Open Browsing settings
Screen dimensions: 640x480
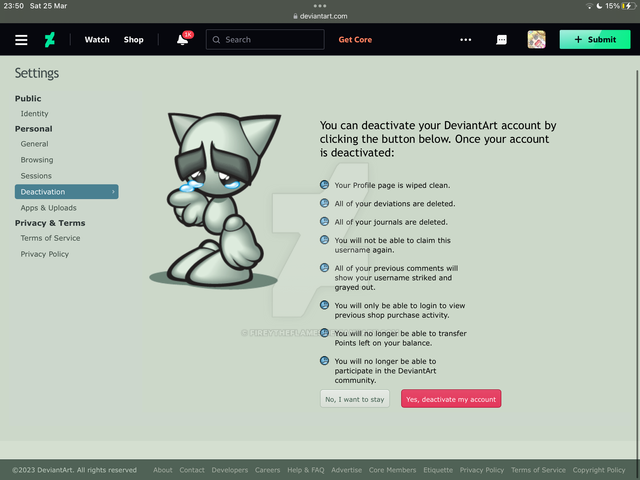[37, 160]
